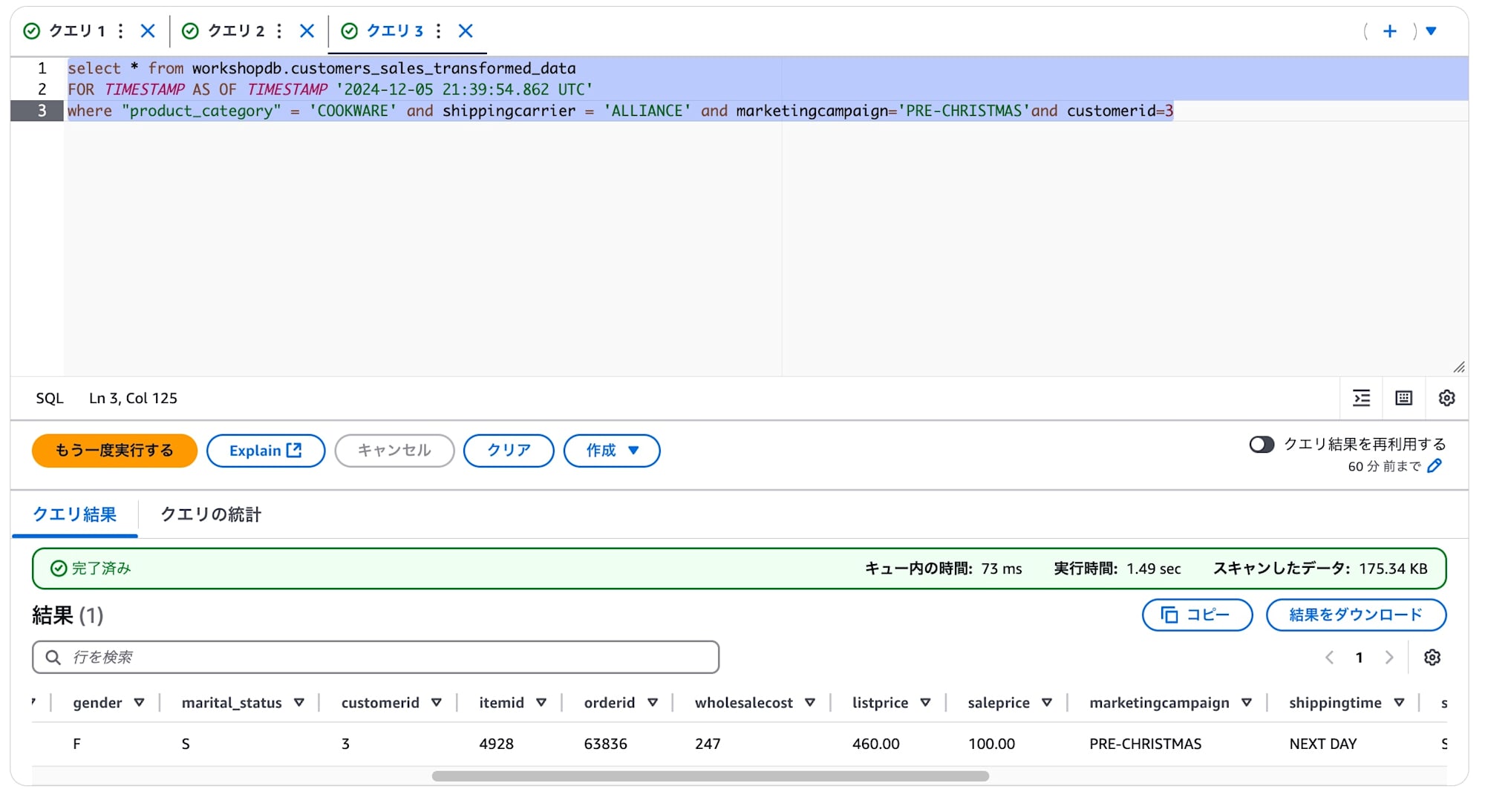1485x812 pixels.
Task: Click workshopdb table name in editor
Action: (384, 68)
